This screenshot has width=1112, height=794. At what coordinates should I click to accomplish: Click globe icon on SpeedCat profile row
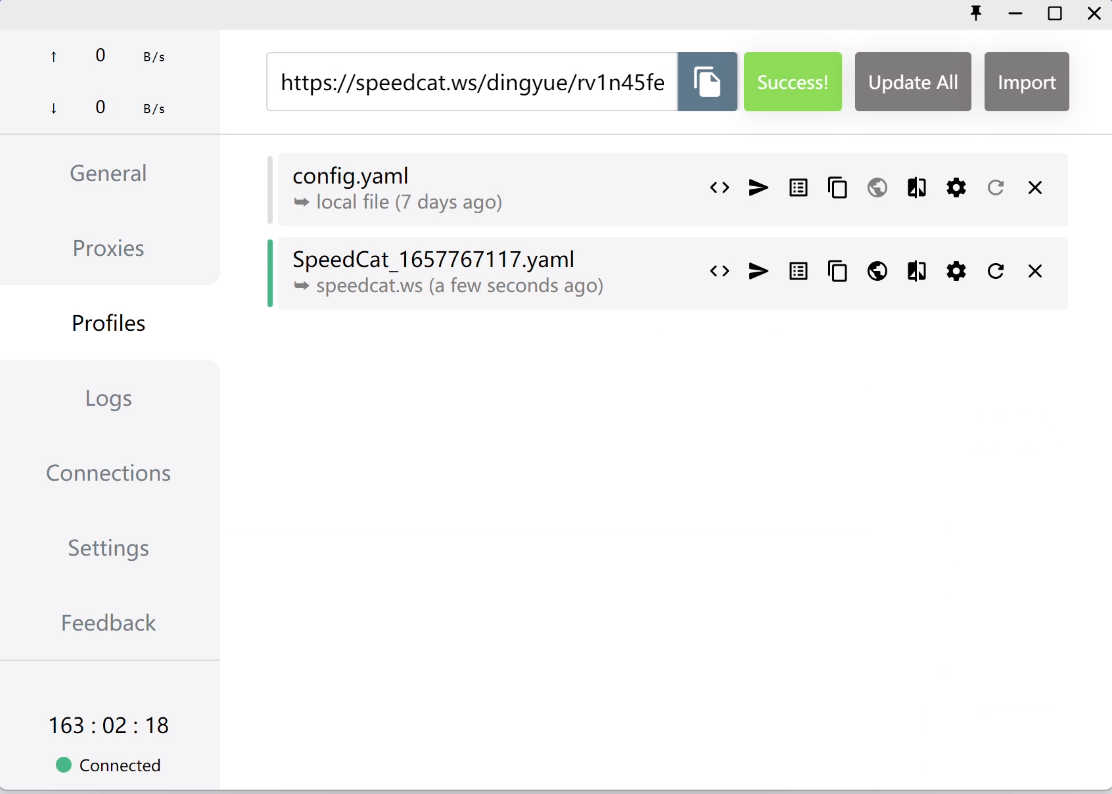pos(877,271)
